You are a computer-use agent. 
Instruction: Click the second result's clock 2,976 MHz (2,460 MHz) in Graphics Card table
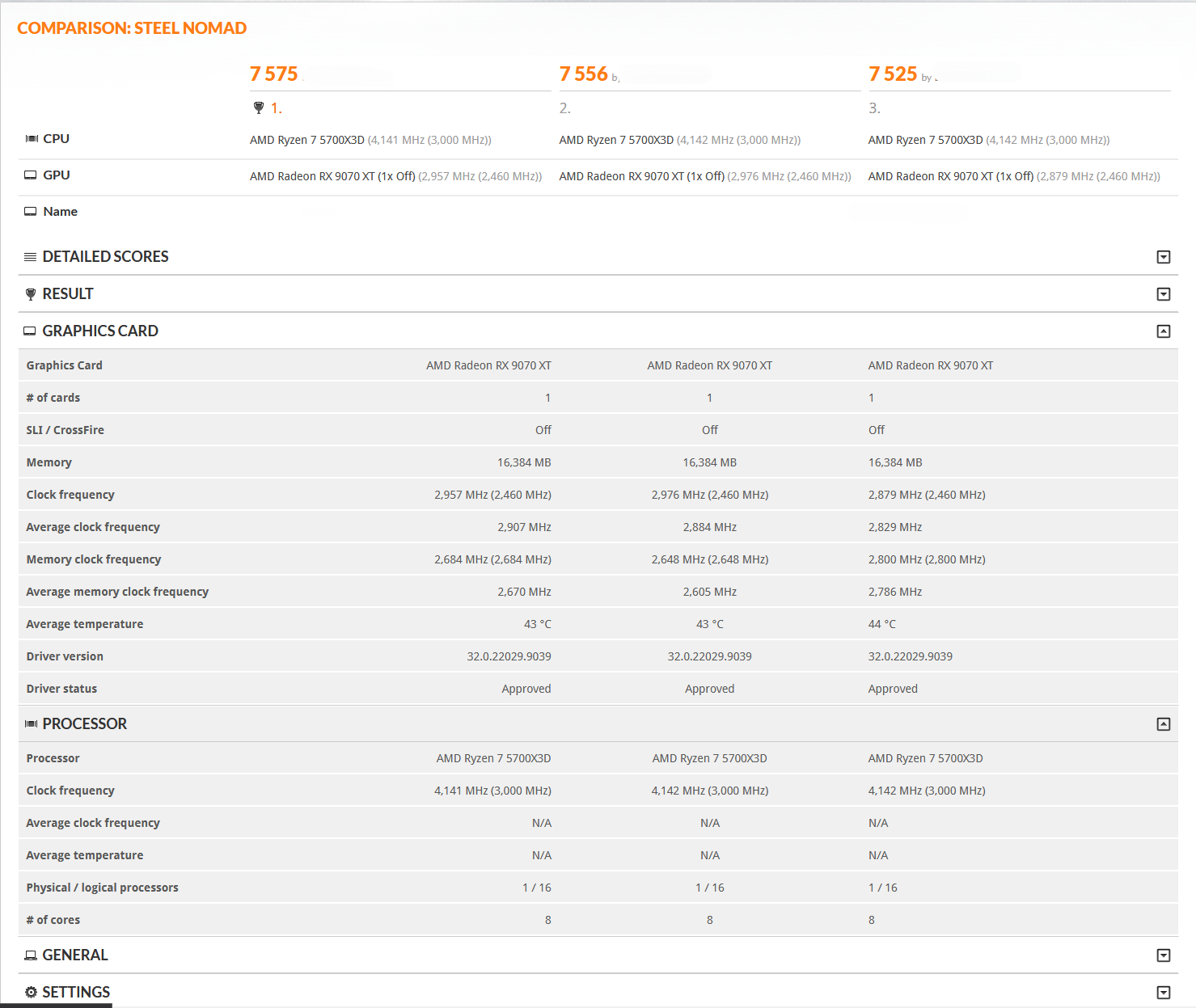point(710,495)
